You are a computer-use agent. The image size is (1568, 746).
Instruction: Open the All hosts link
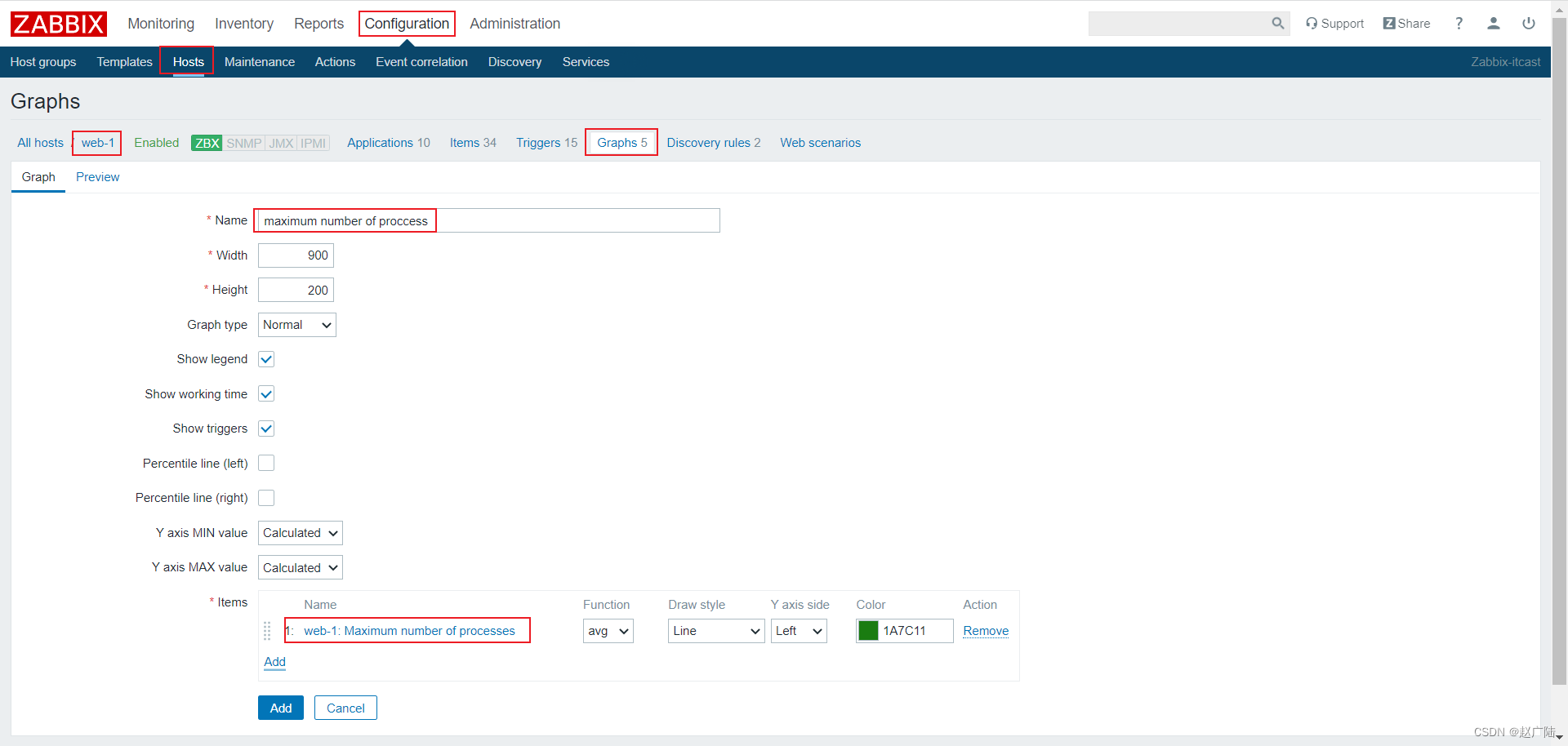(x=40, y=143)
